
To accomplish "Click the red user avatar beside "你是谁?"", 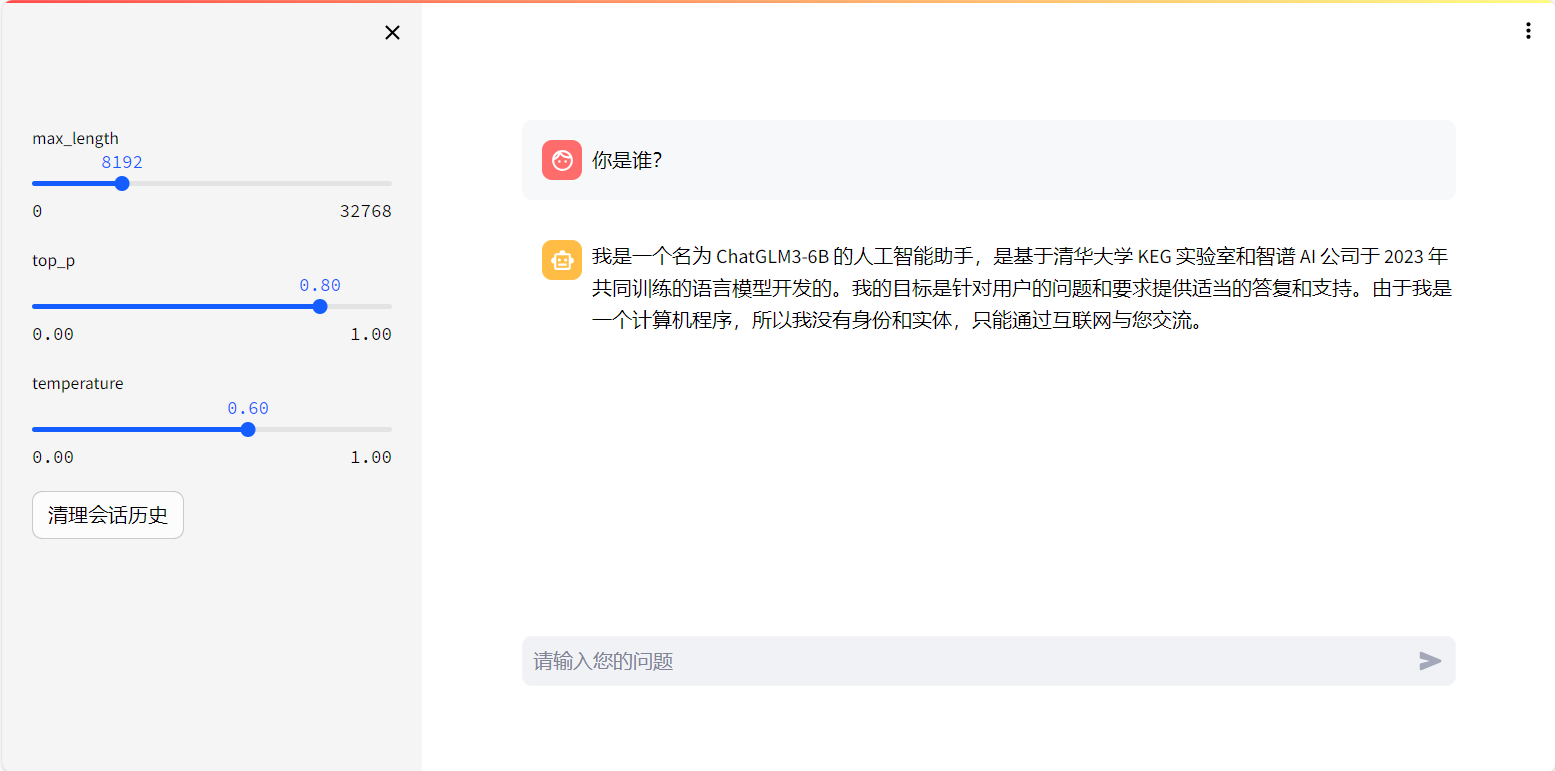I will pyautogui.click(x=562, y=160).
